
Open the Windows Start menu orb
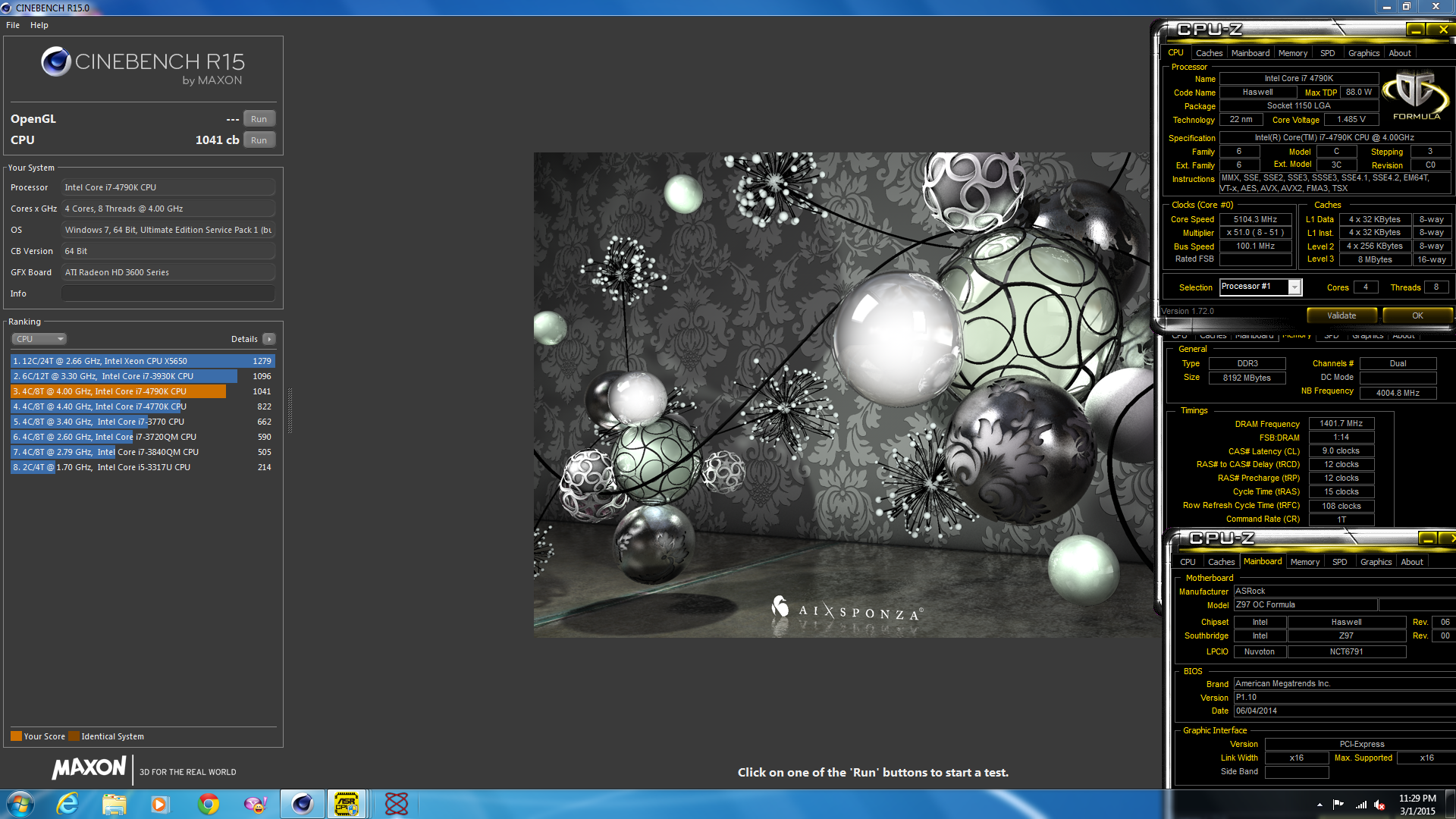coord(20,804)
